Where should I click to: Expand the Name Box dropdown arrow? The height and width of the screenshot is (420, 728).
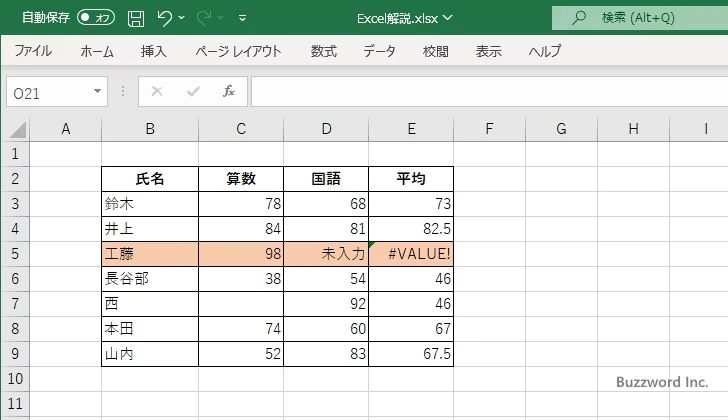[x=97, y=91]
